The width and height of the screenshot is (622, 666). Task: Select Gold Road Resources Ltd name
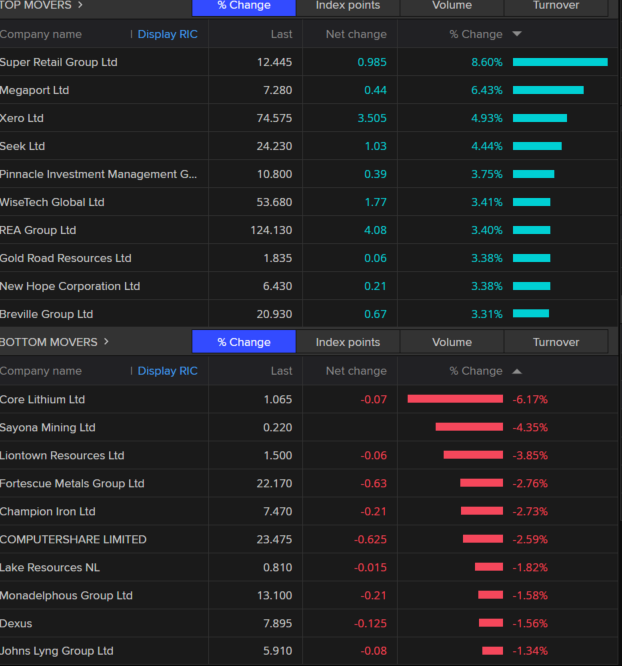(x=66, y=258)
